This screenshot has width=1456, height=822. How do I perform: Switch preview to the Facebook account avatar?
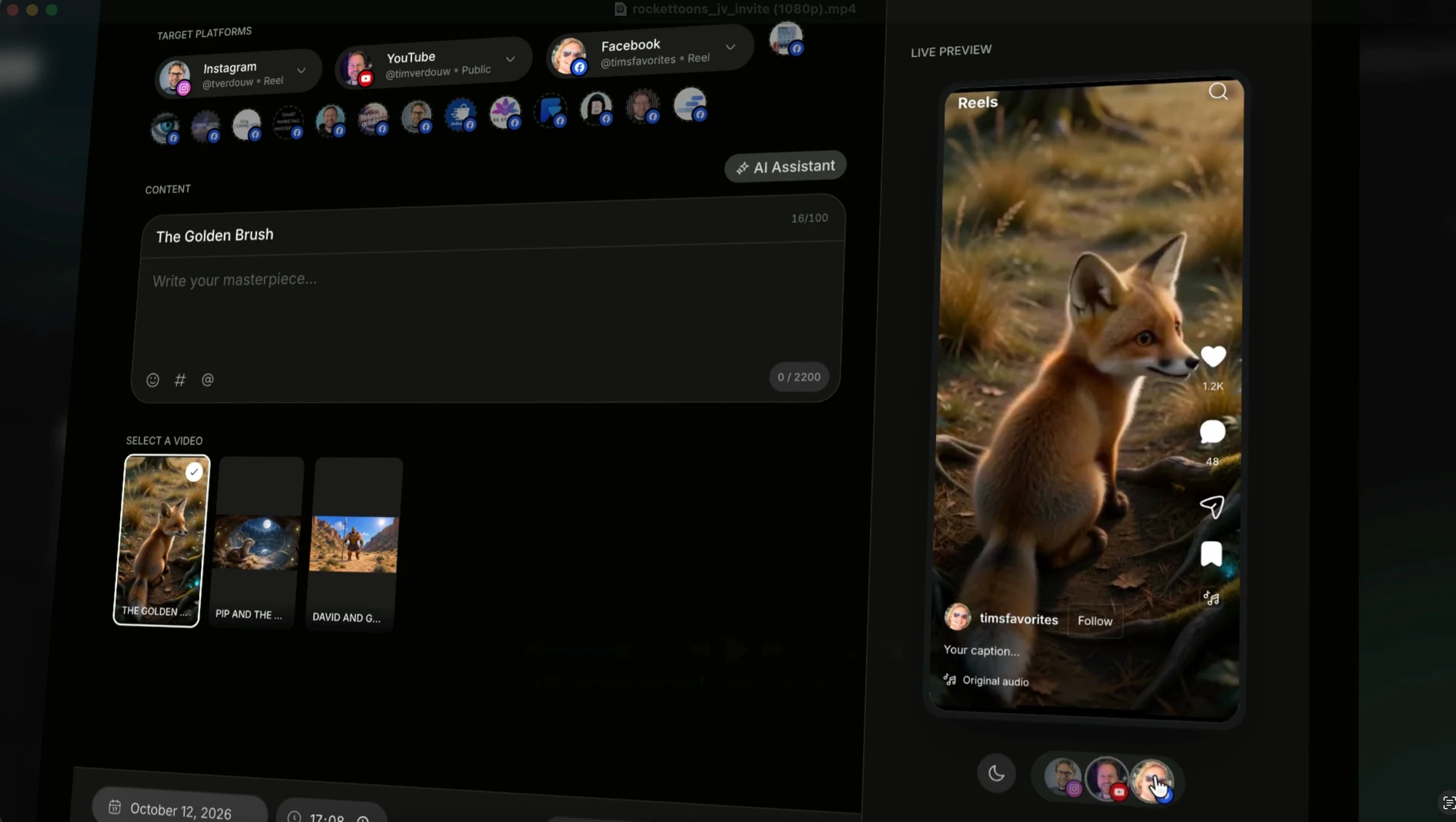click(1152, 780)
